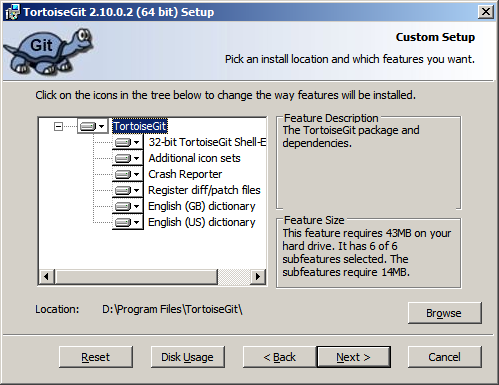Image resolution: width=499 pixels, height=385 pixels.
Task: Click the Reset button
Action: [96, 357]
